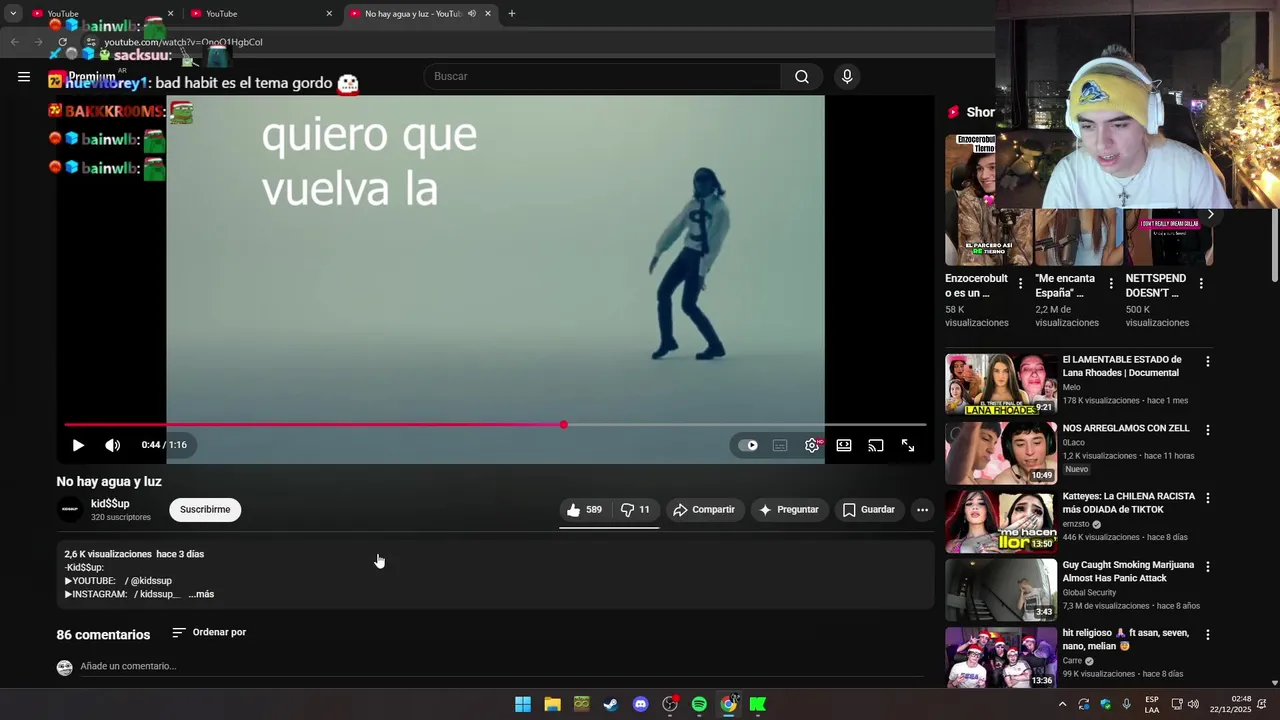The height and width of the screenshot is (720, 1280).
Task: Mute the video volume
Action: click(x=112, y=445)
